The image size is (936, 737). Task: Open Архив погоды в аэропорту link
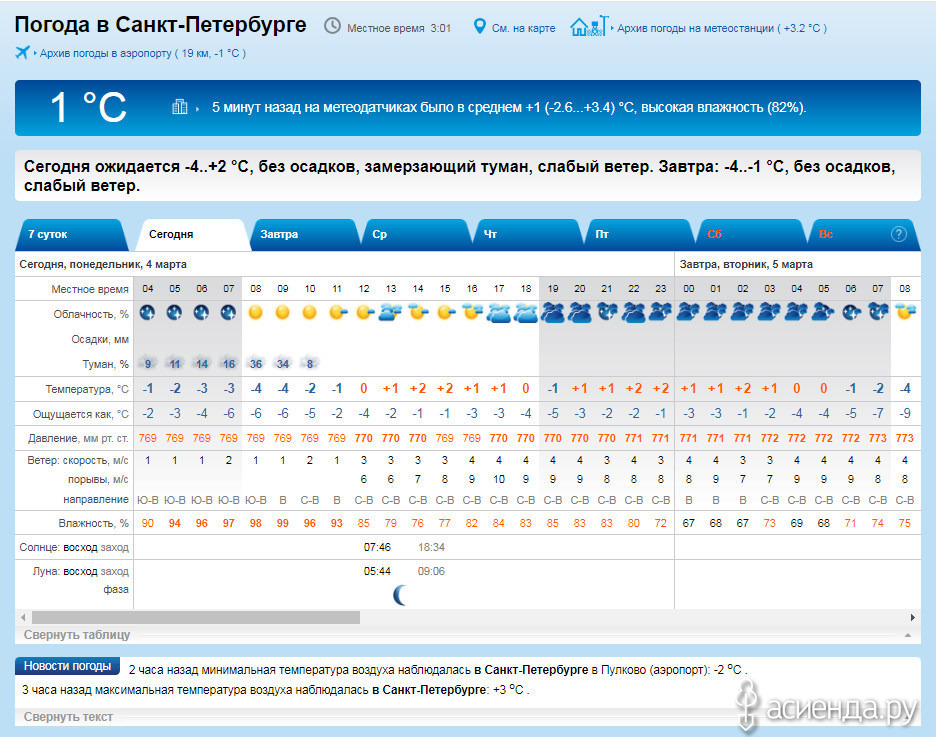click(143, 53)
